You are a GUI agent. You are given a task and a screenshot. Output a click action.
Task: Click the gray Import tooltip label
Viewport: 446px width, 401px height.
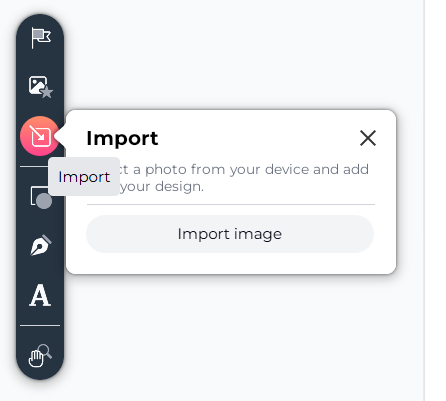pyautogui.click(x=84, y=177)
